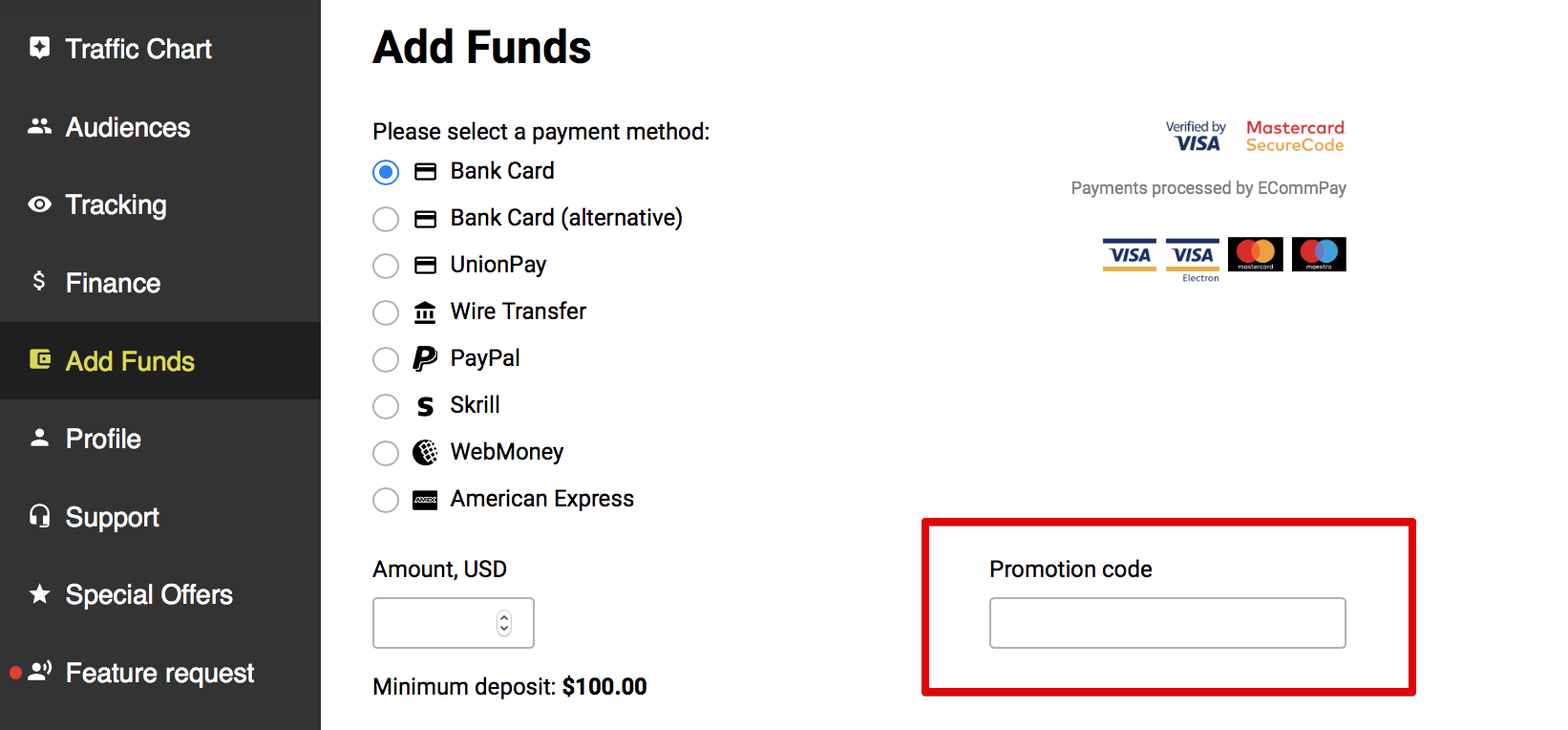Select the UnionPay radio button
The width and height of the screenshot is (1568, 730).
click(x=386, y=266)
